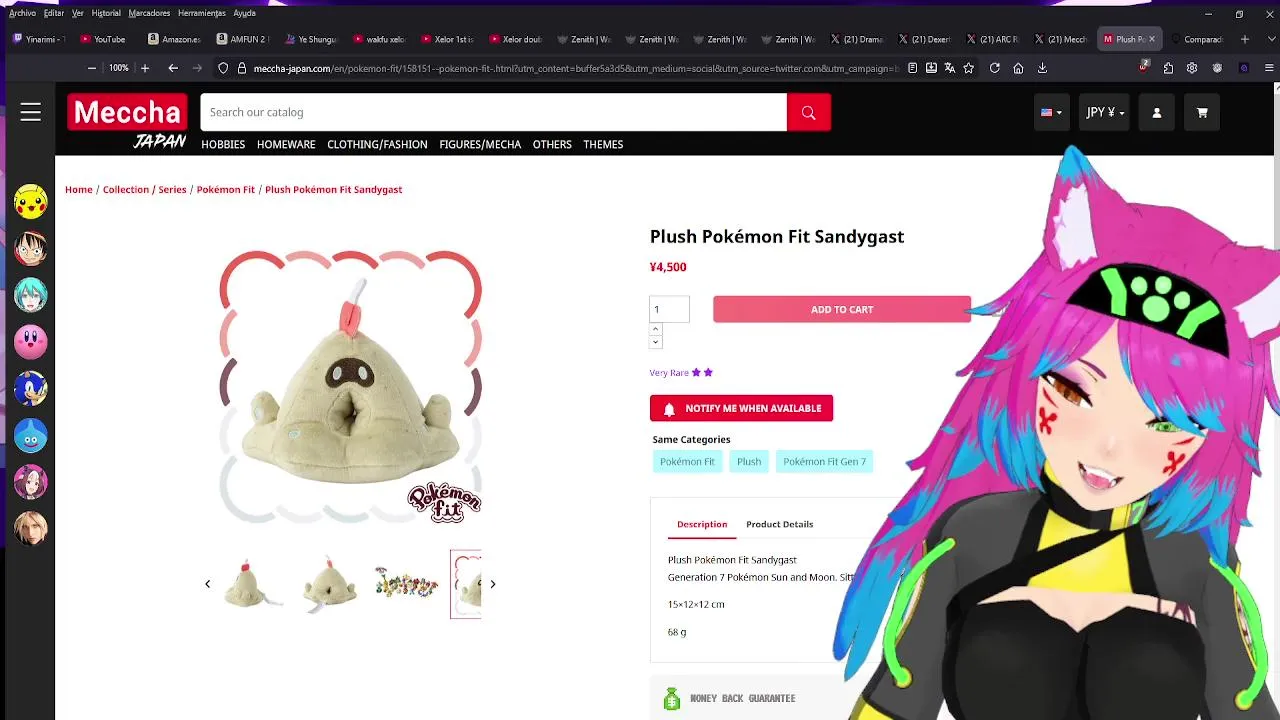Expand the language flag dropdown
The height and width of the screenshot is (720, 1280).
[1051, 113]
